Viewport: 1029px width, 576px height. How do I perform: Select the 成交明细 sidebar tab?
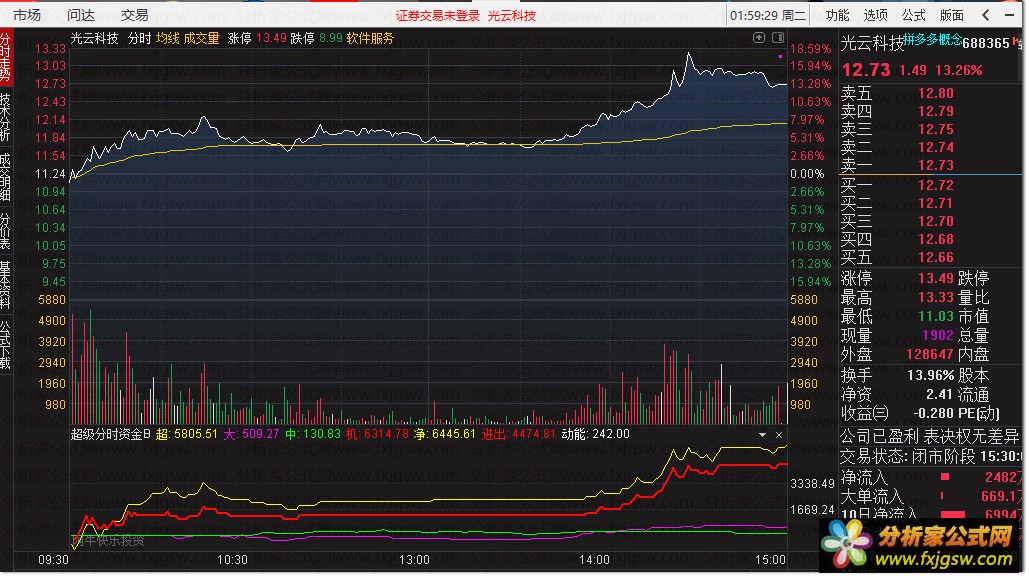[x=5, y=176]
